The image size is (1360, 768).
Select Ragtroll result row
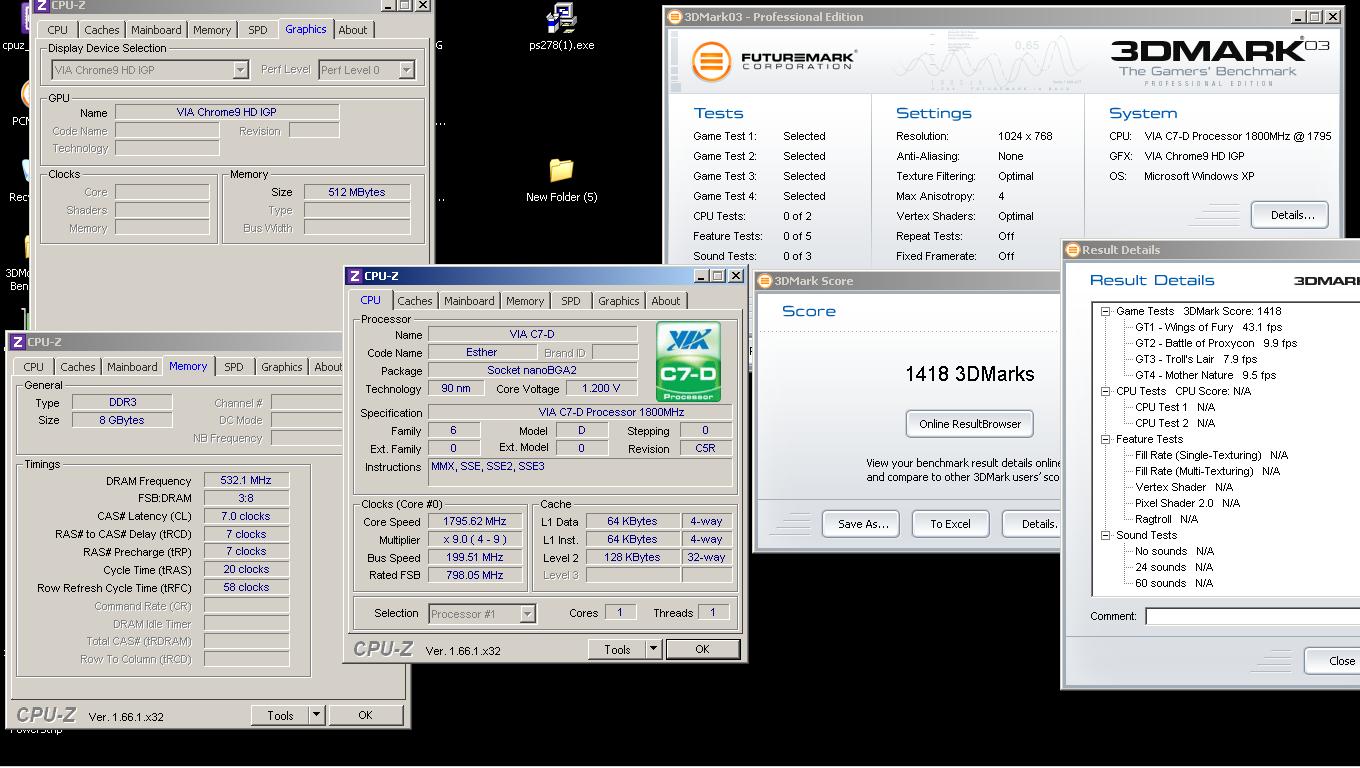coord(1166,519)
